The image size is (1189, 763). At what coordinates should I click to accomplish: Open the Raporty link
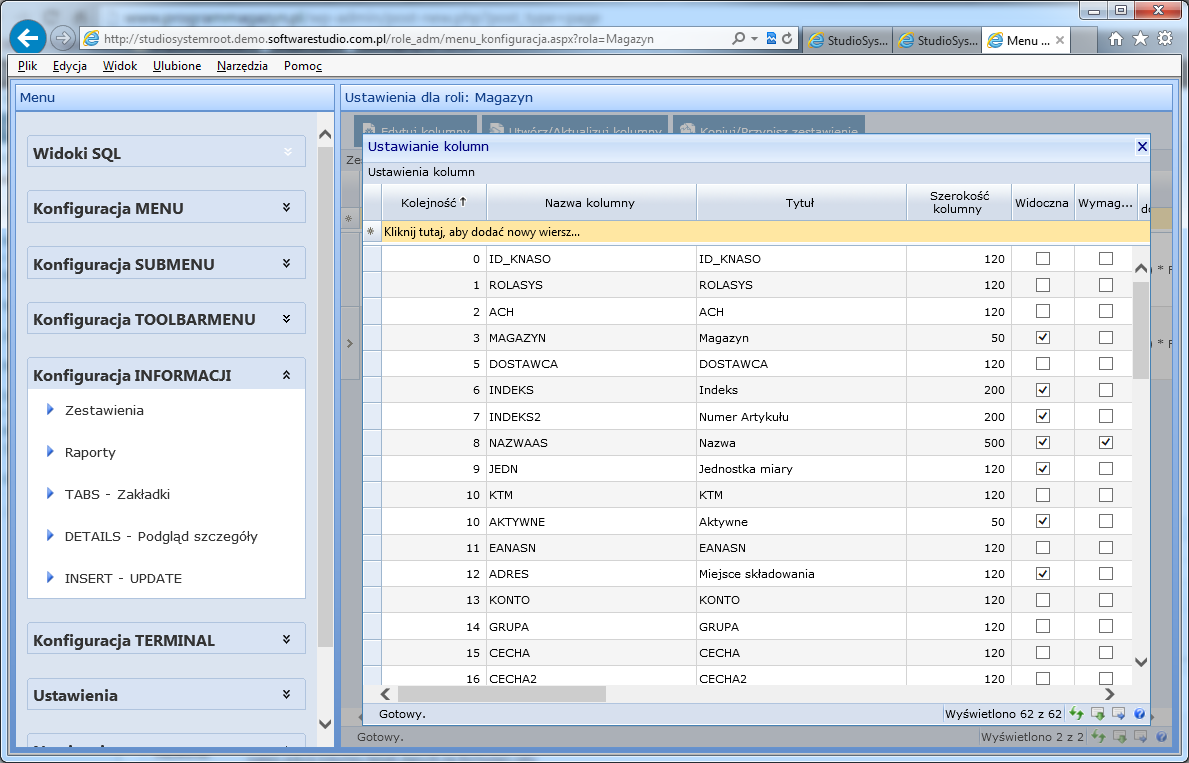90,452
